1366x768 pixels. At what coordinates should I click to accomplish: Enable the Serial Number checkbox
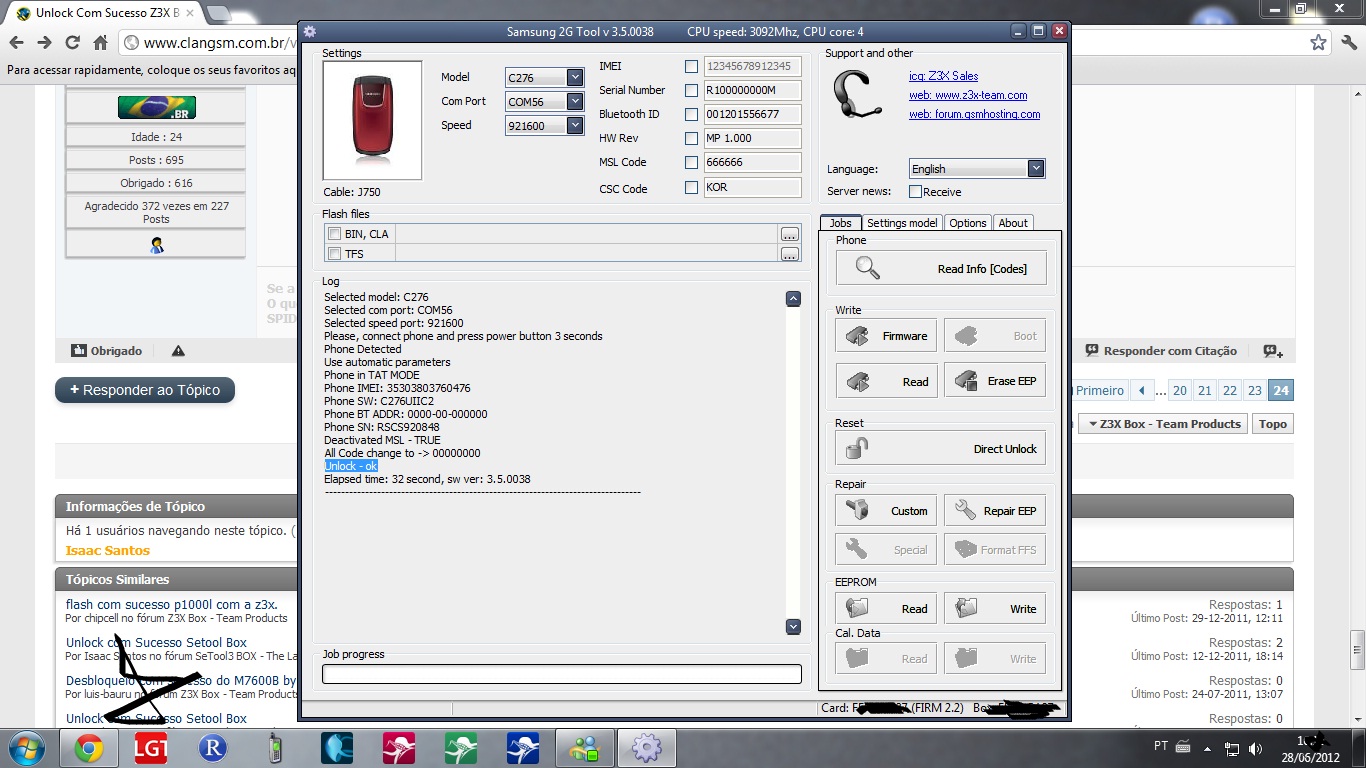click(691, 90)
